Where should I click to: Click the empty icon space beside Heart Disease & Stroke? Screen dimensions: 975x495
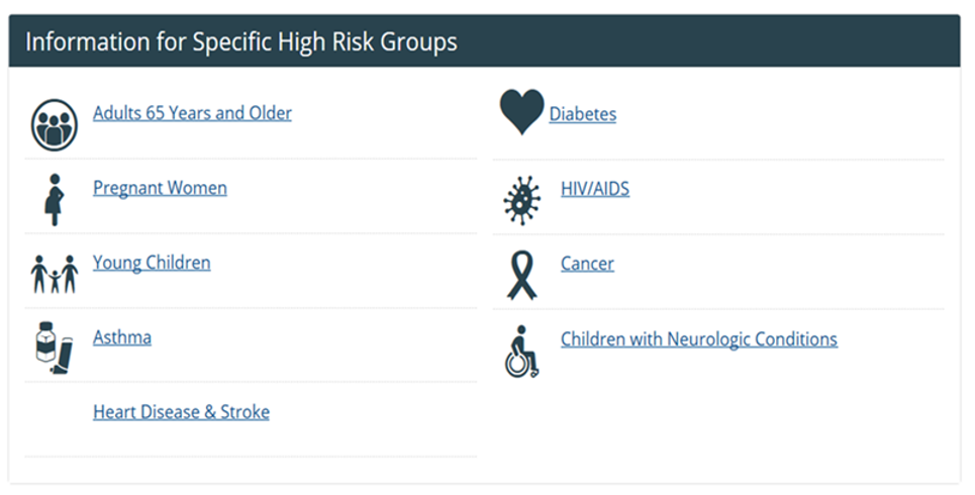point(54,419)
